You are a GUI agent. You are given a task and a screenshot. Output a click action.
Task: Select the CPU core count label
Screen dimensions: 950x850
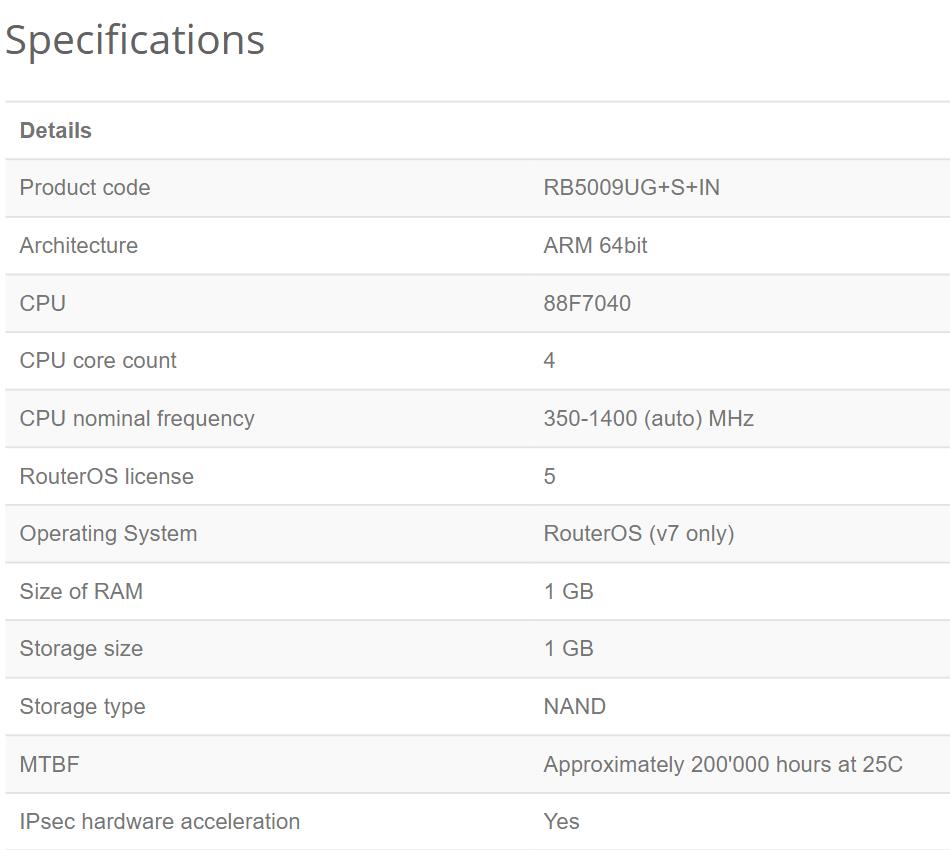pos(98,361)
